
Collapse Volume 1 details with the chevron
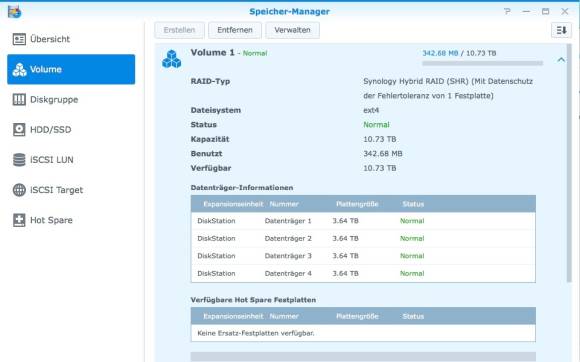click(561, 60)
